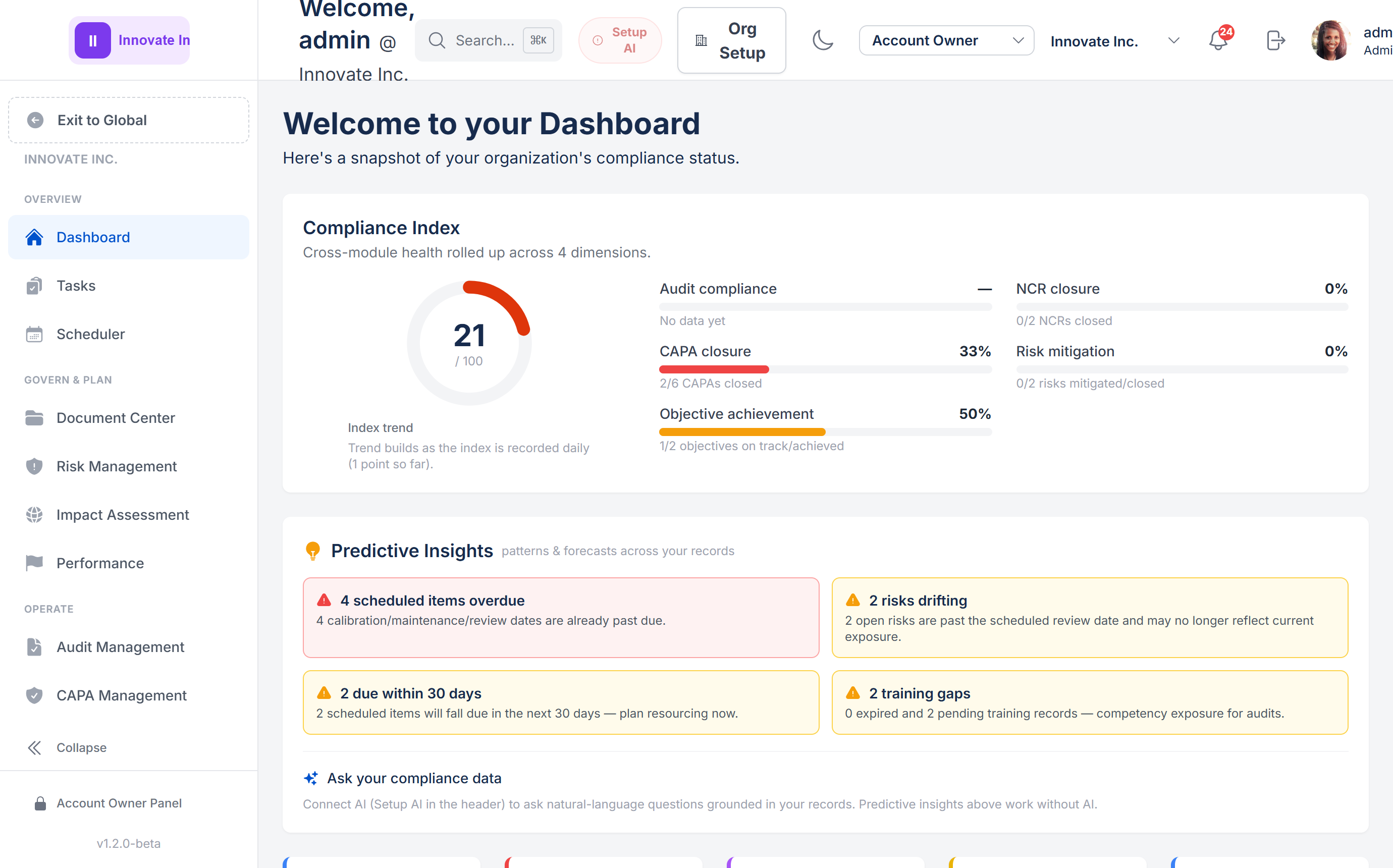Go to Document Center

[129, 418]
